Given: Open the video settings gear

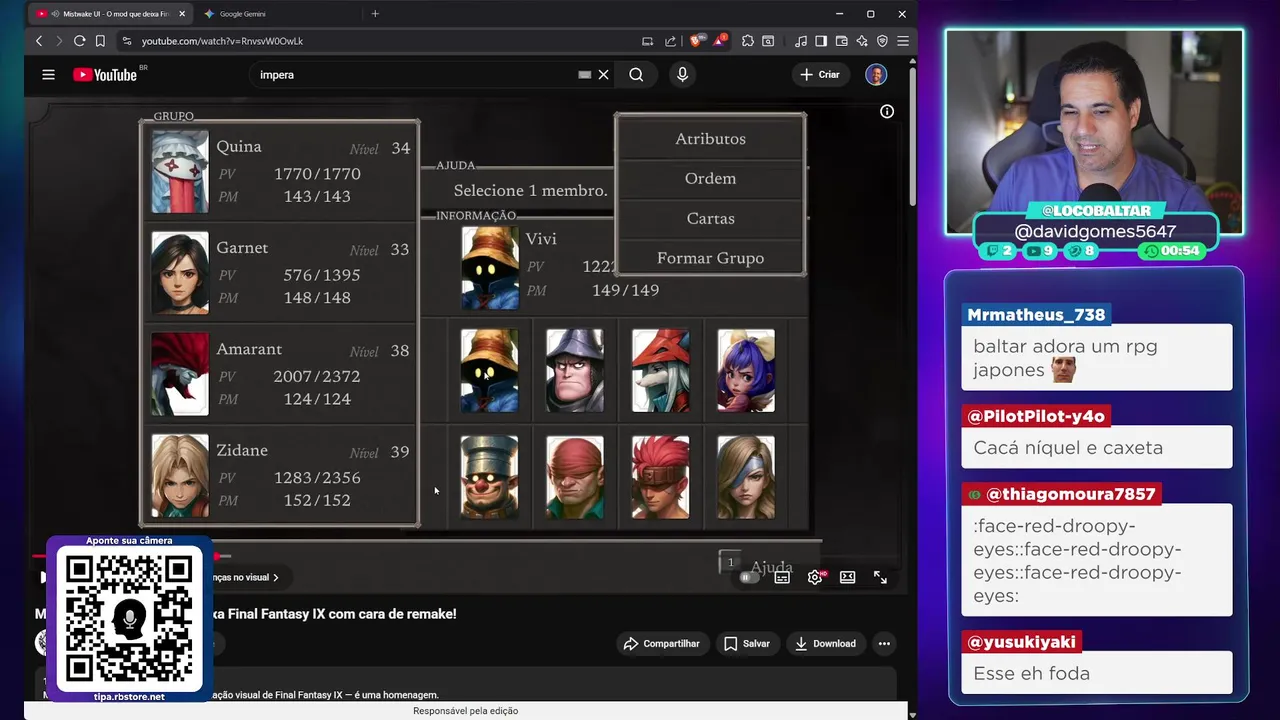Looking at the screenshot, I should click(815, 577).
